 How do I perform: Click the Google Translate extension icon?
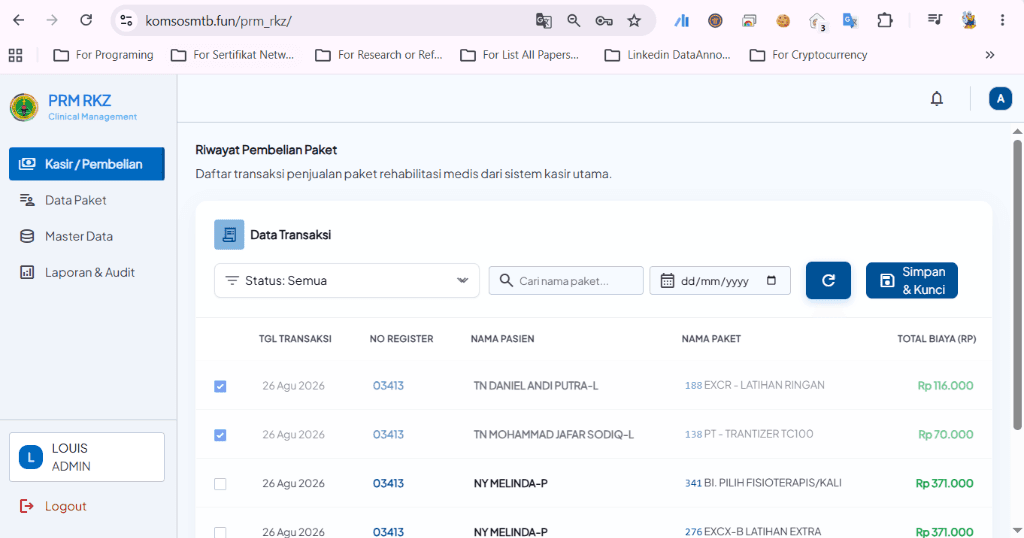[850, 21]
